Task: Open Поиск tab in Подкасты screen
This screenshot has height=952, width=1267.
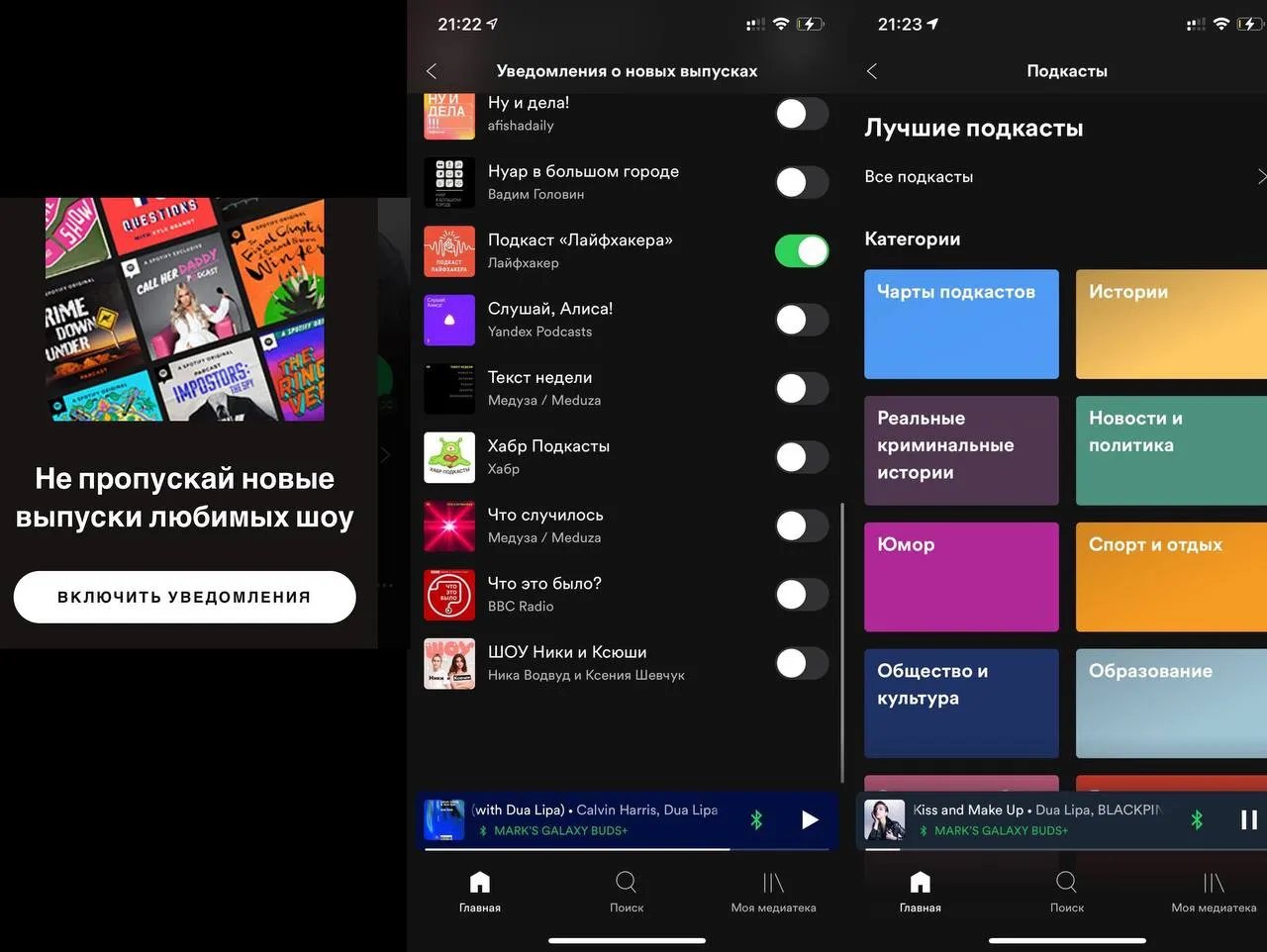Action: click(x=1067, y=892)
